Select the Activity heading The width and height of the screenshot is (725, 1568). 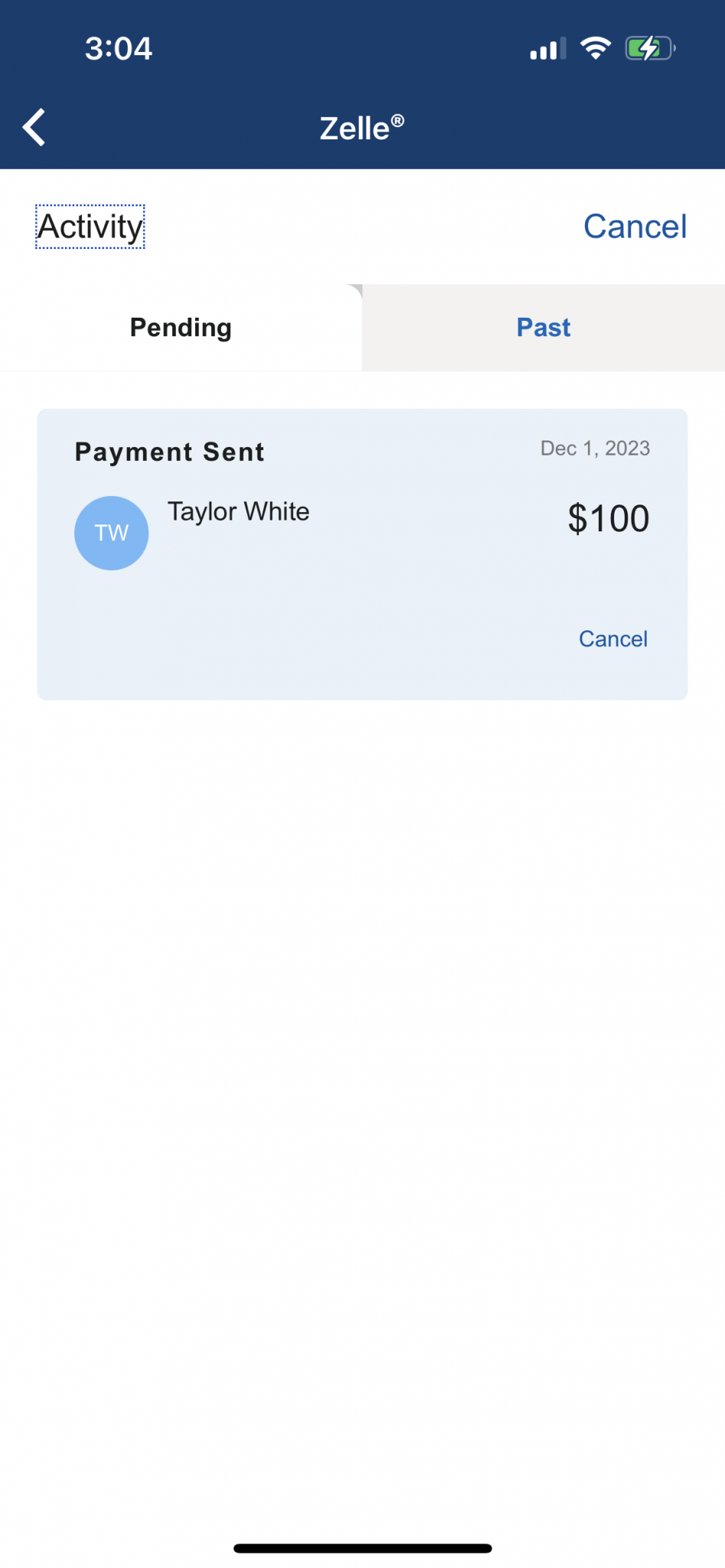pos(90,227)
